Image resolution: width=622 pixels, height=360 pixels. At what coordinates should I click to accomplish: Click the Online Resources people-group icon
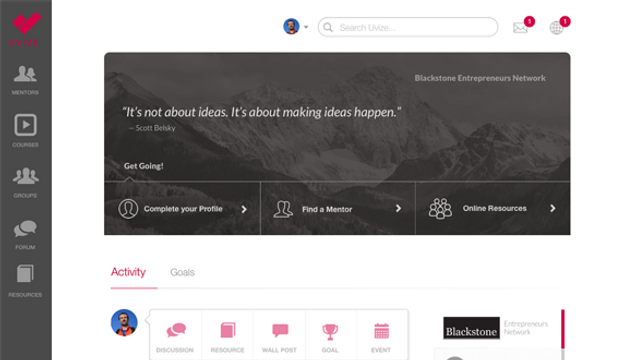(x=440, y=209)
